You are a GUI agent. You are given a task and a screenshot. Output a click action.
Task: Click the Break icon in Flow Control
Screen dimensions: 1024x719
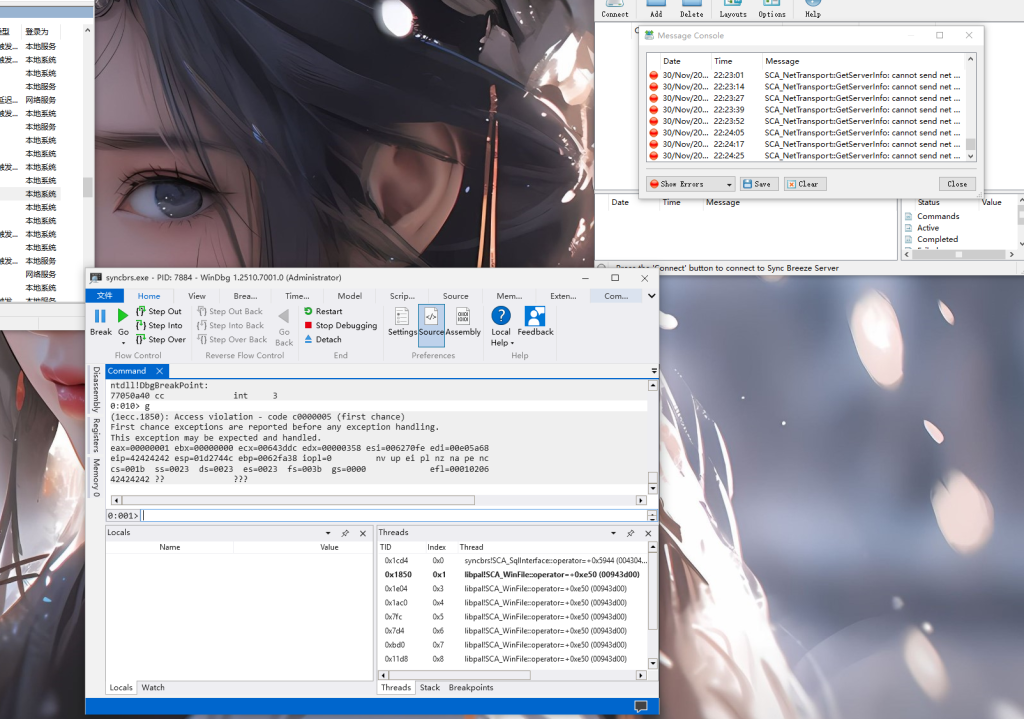[x=100, y=317]
